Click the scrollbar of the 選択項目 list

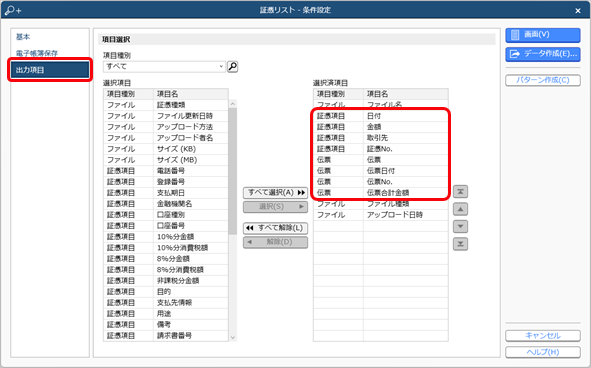coord(233,172)
